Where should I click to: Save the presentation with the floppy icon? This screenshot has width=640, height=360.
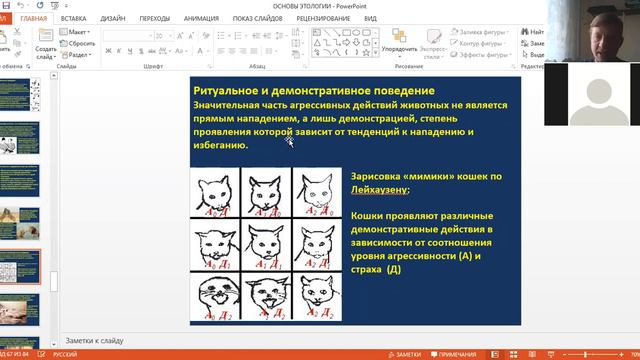coord(6,5)
